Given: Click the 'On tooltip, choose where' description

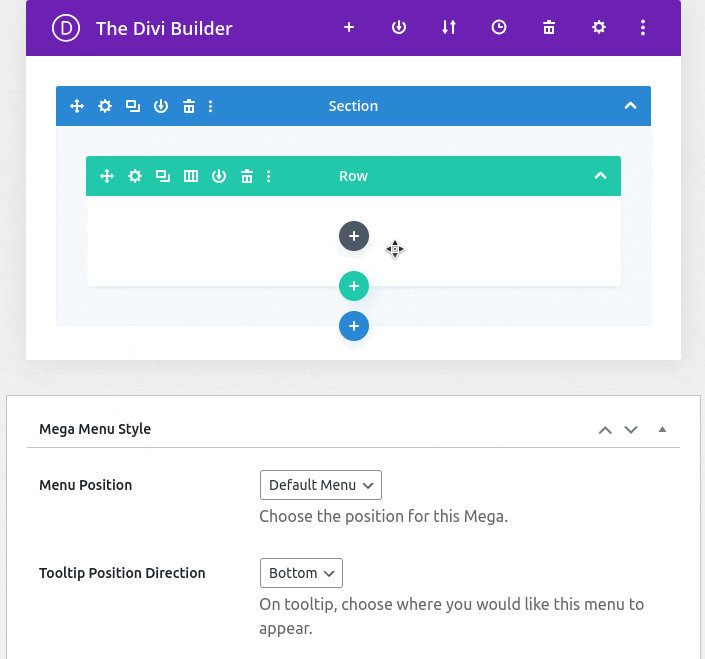Looking at the screenshot, I should coord(451,616).
